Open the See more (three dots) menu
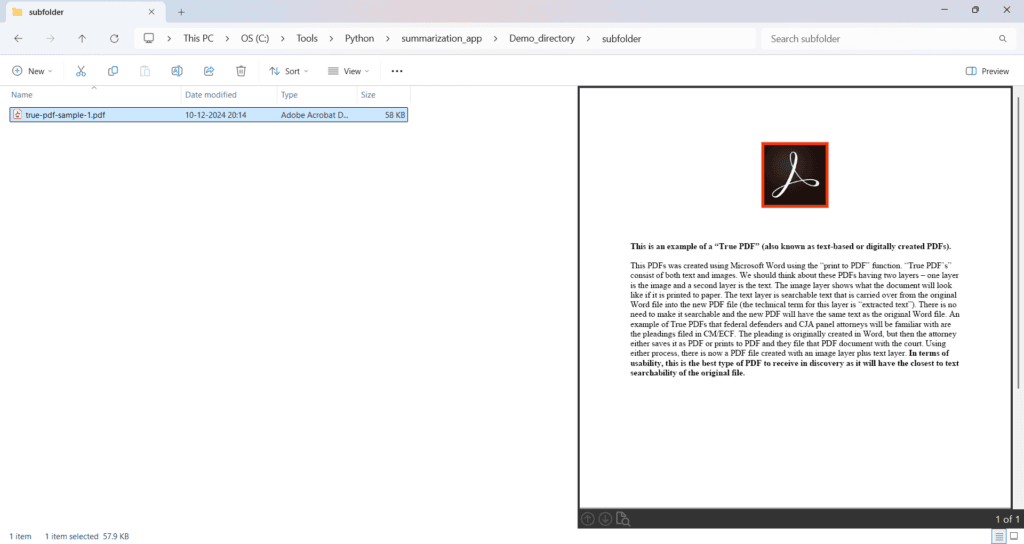 (397, 71)
